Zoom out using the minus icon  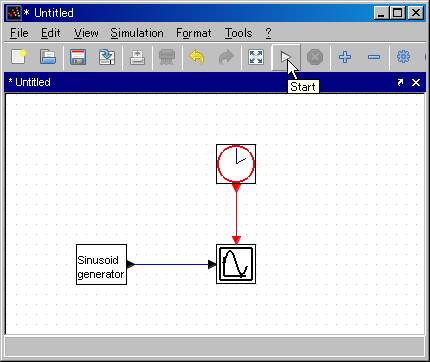pyautogui.click(x=374, y=57)
